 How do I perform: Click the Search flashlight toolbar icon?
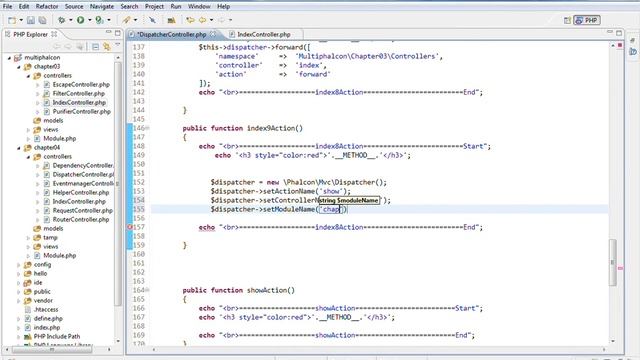tap(127, 20)
